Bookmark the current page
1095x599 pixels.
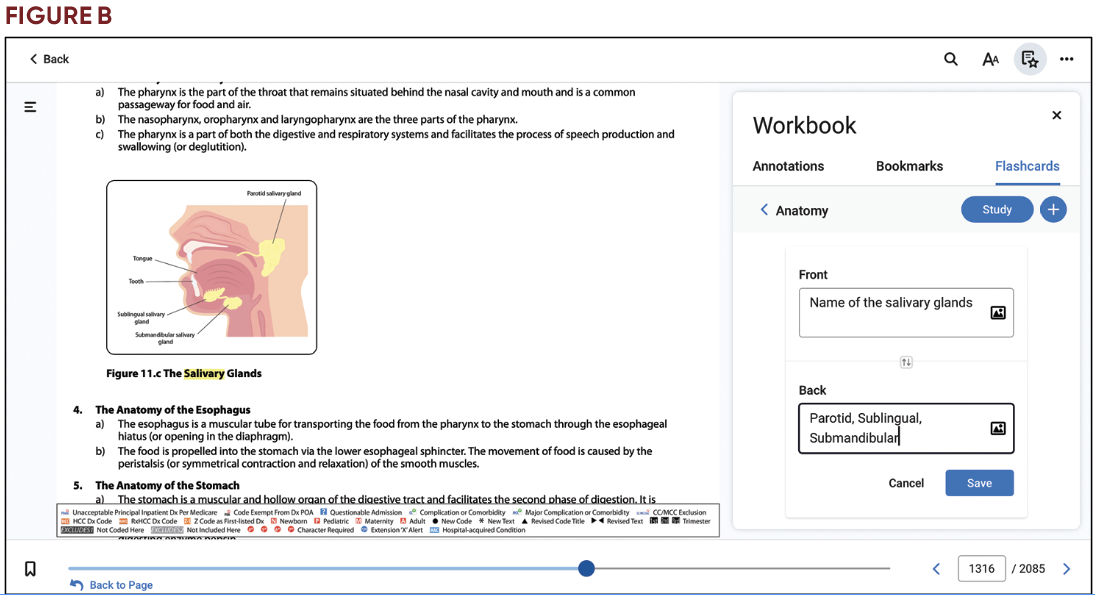(x=29, y=568)
